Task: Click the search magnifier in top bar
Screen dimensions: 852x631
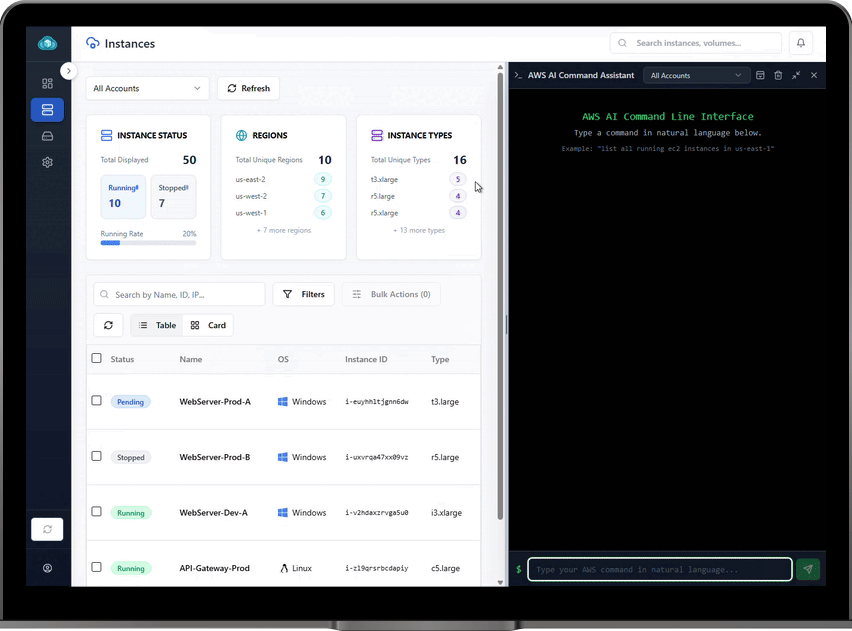Action: [623, 43]
